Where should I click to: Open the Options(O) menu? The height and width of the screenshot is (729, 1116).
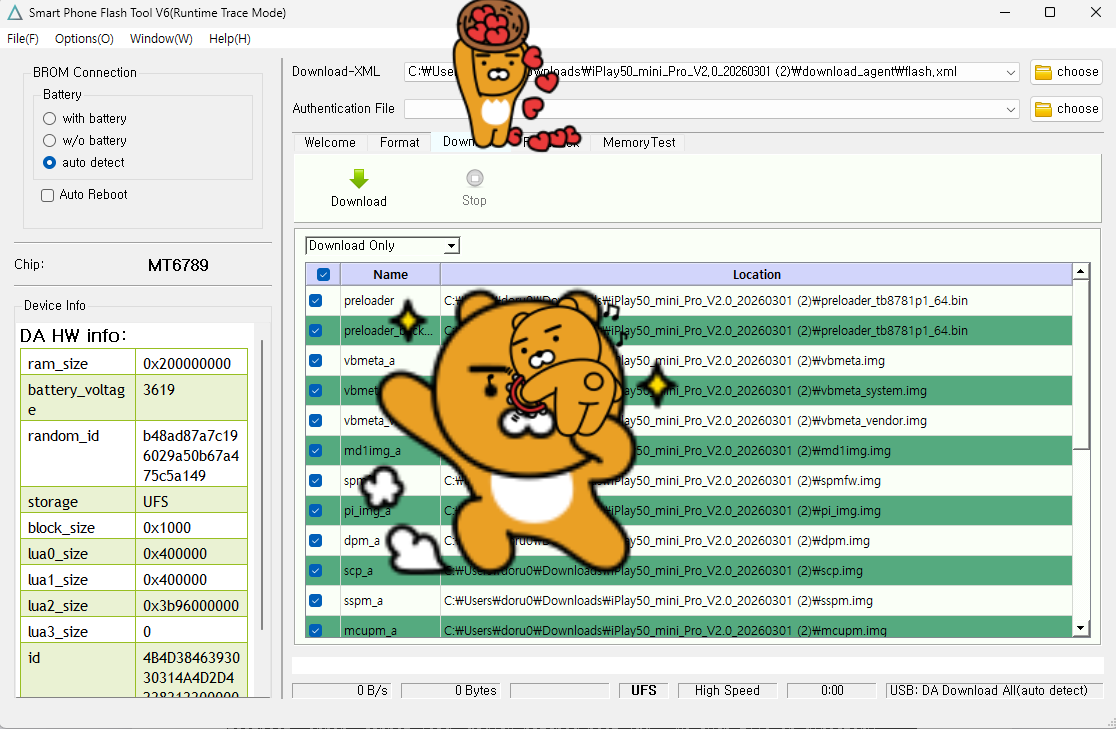pos(84,38)
